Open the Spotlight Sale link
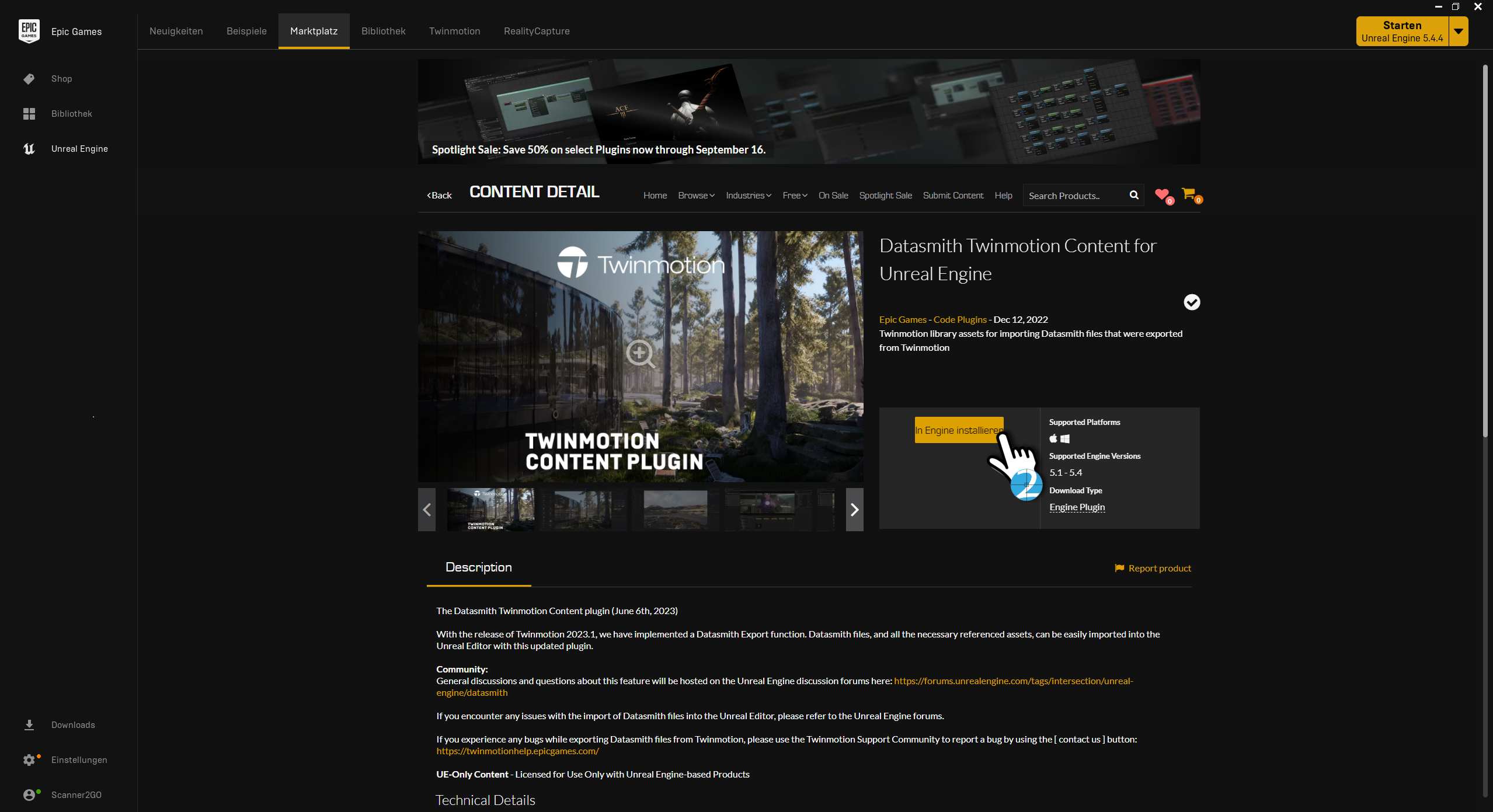 [885, 196]
